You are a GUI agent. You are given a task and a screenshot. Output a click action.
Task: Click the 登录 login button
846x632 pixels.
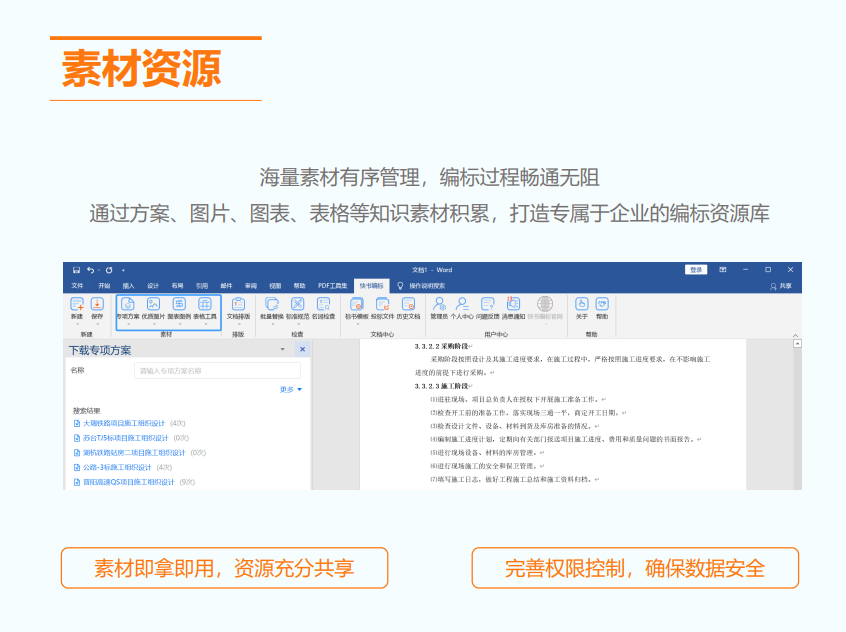[x=696, y=269]
